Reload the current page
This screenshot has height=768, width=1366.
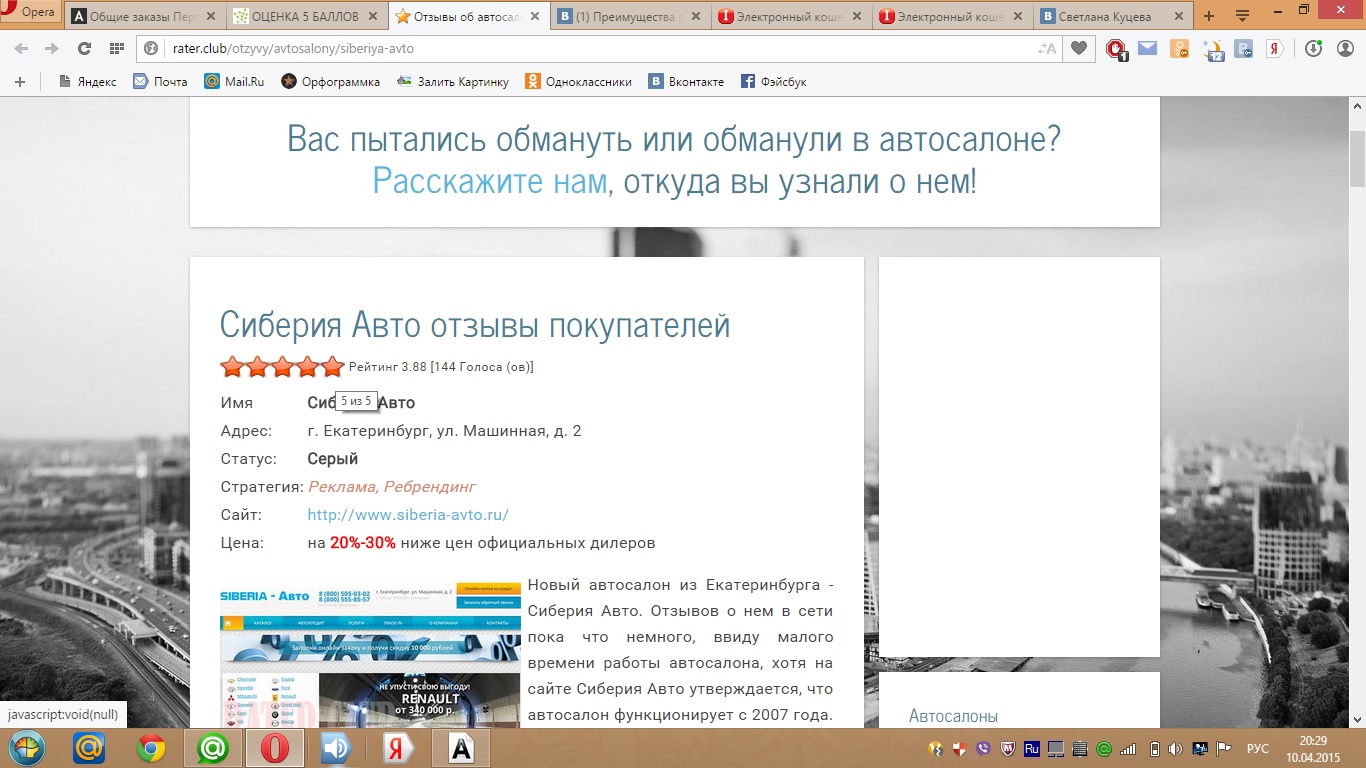point(84,48)
